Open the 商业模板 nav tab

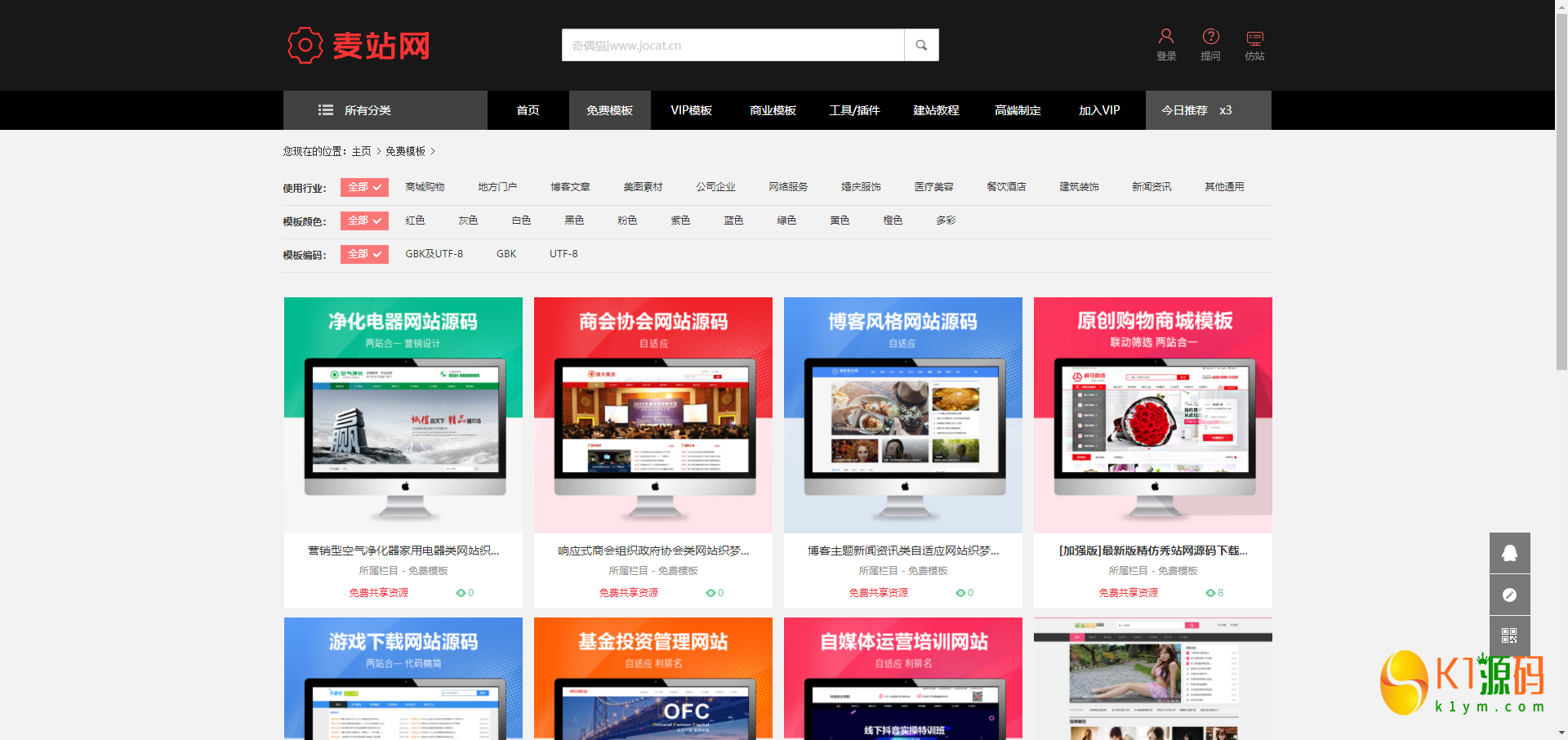(x=773, y=110)
